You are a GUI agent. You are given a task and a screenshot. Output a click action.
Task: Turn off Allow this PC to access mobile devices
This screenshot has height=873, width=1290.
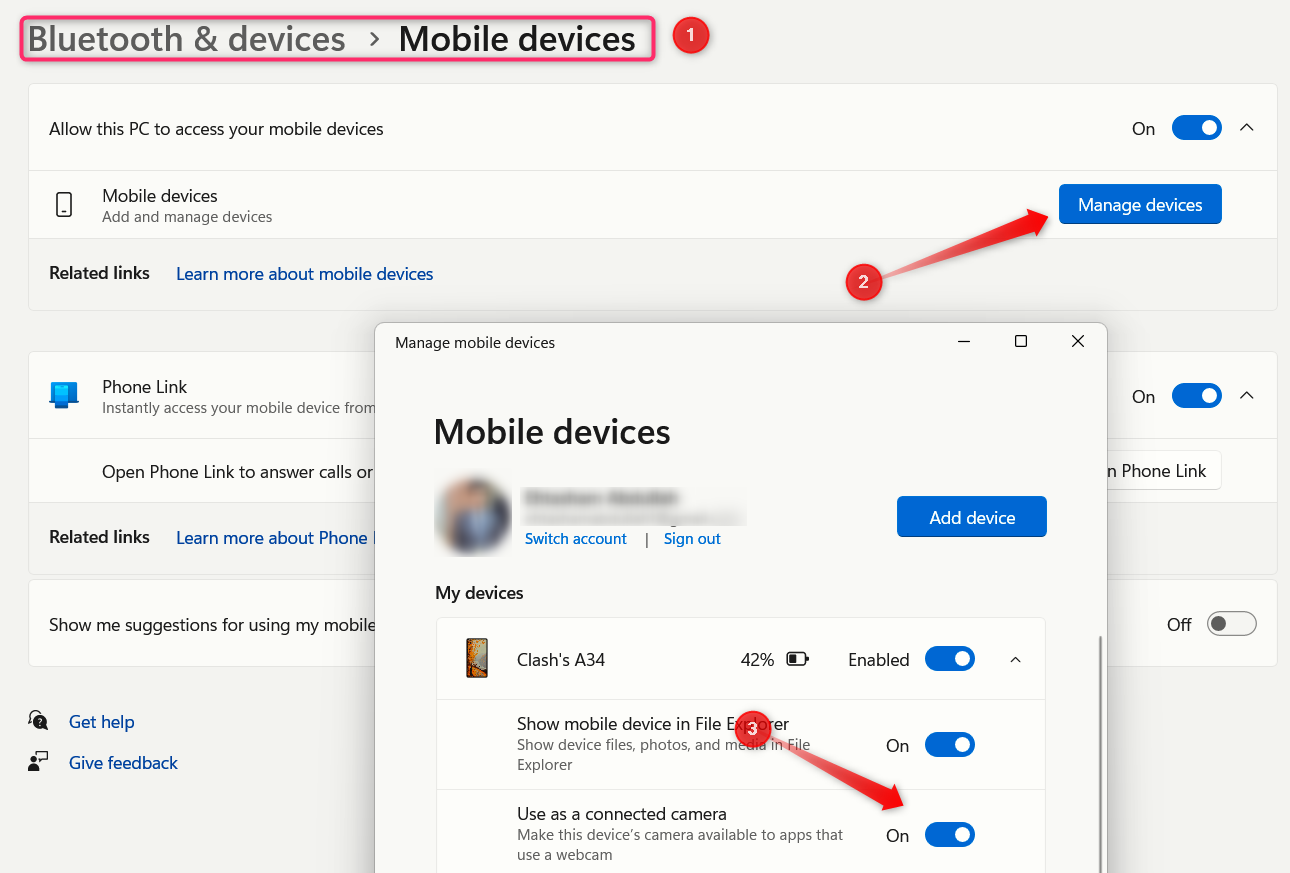1197,128
